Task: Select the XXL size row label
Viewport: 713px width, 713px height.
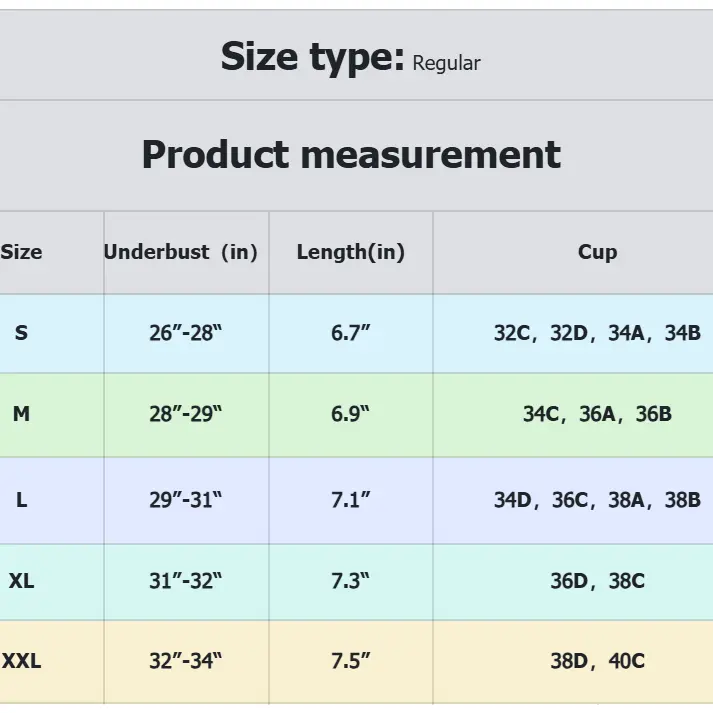Action: [22, 660]
